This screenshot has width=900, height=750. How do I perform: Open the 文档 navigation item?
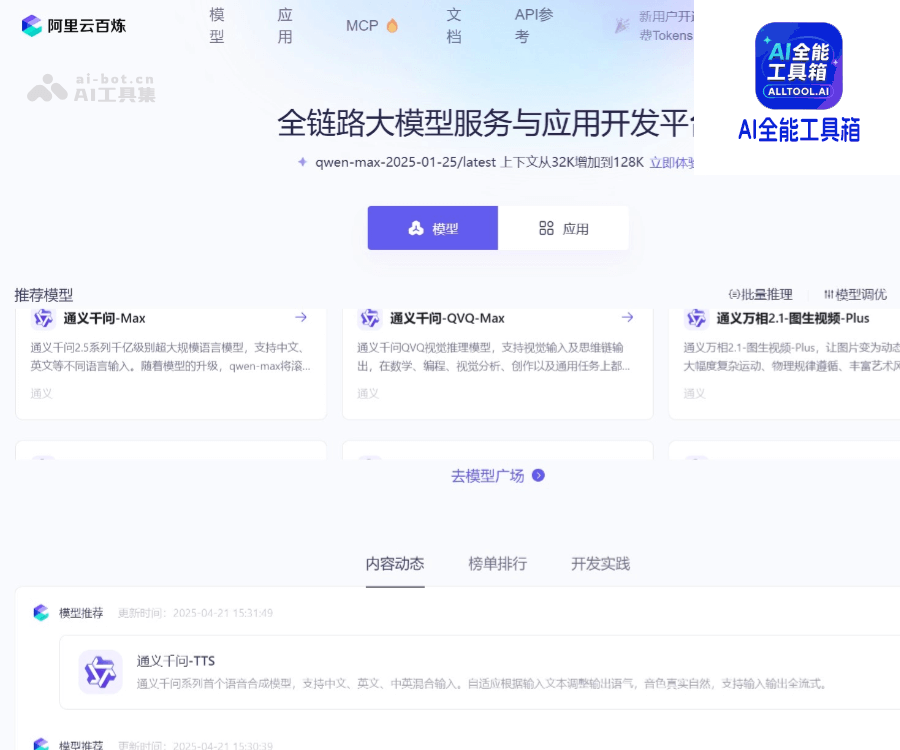454,26
